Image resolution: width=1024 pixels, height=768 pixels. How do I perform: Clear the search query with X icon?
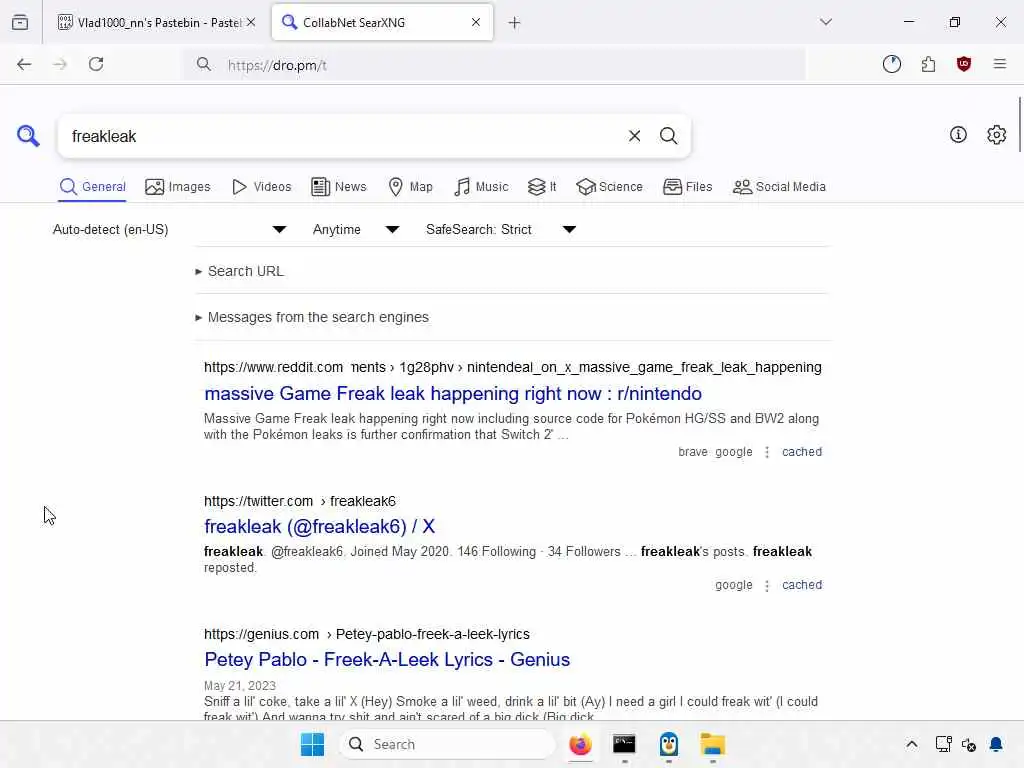(x=634, y=136)
